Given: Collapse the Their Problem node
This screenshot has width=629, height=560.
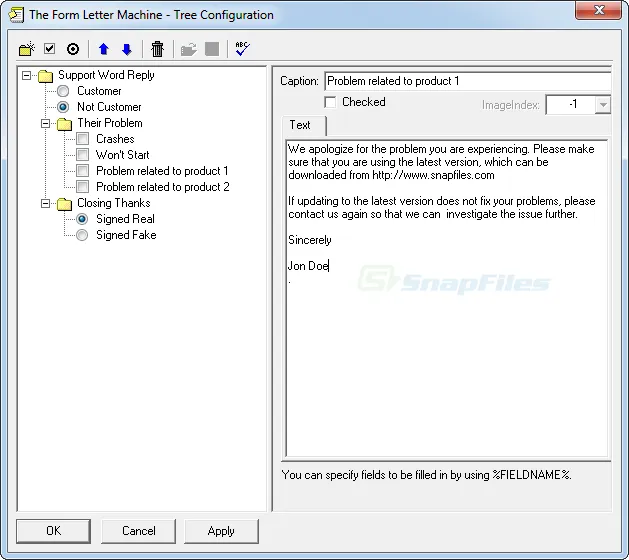Looking at the screenshot, I should [x=45, y=124].
